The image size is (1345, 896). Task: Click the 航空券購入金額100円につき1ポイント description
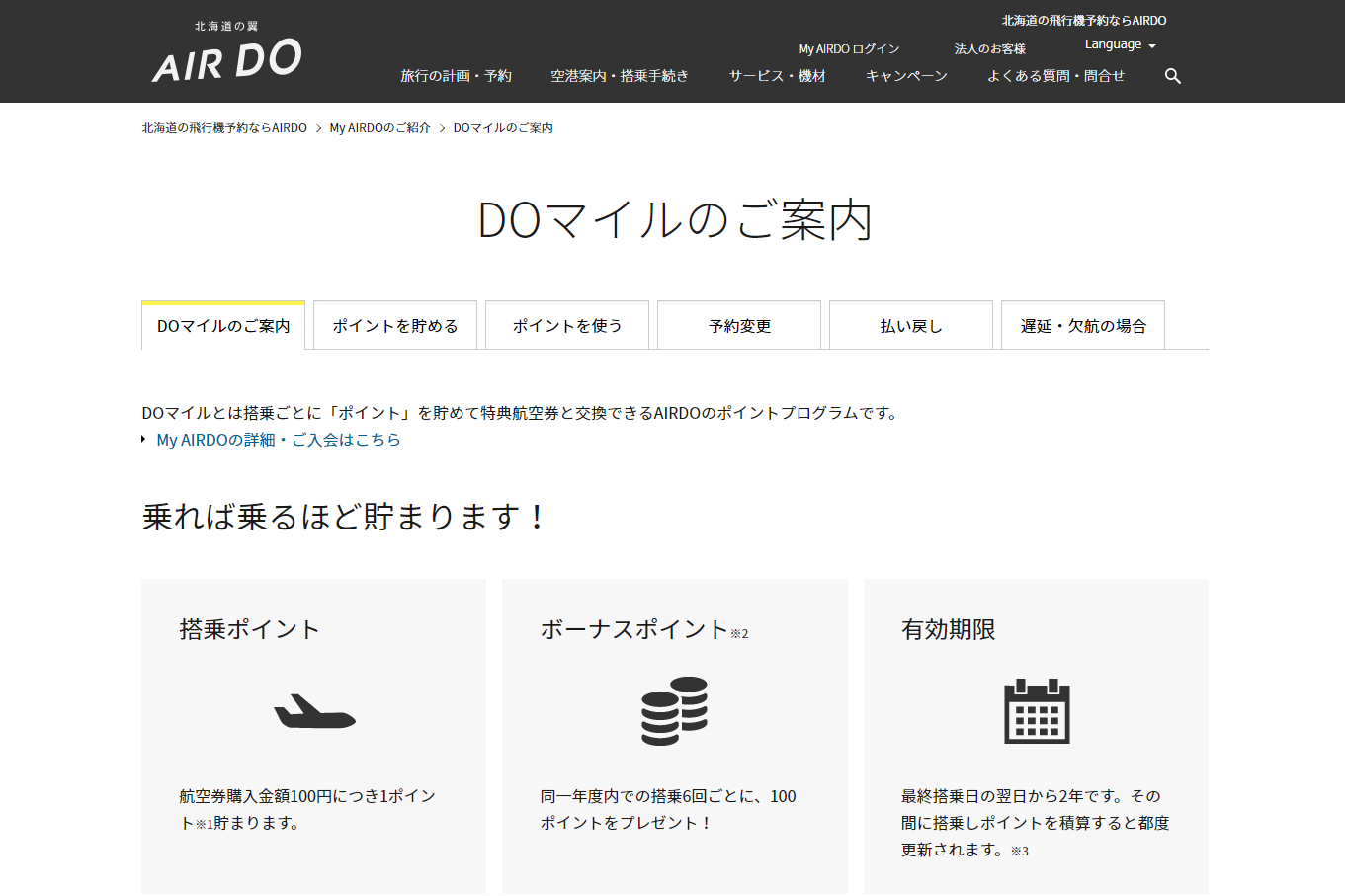click(x=307, y=809)
